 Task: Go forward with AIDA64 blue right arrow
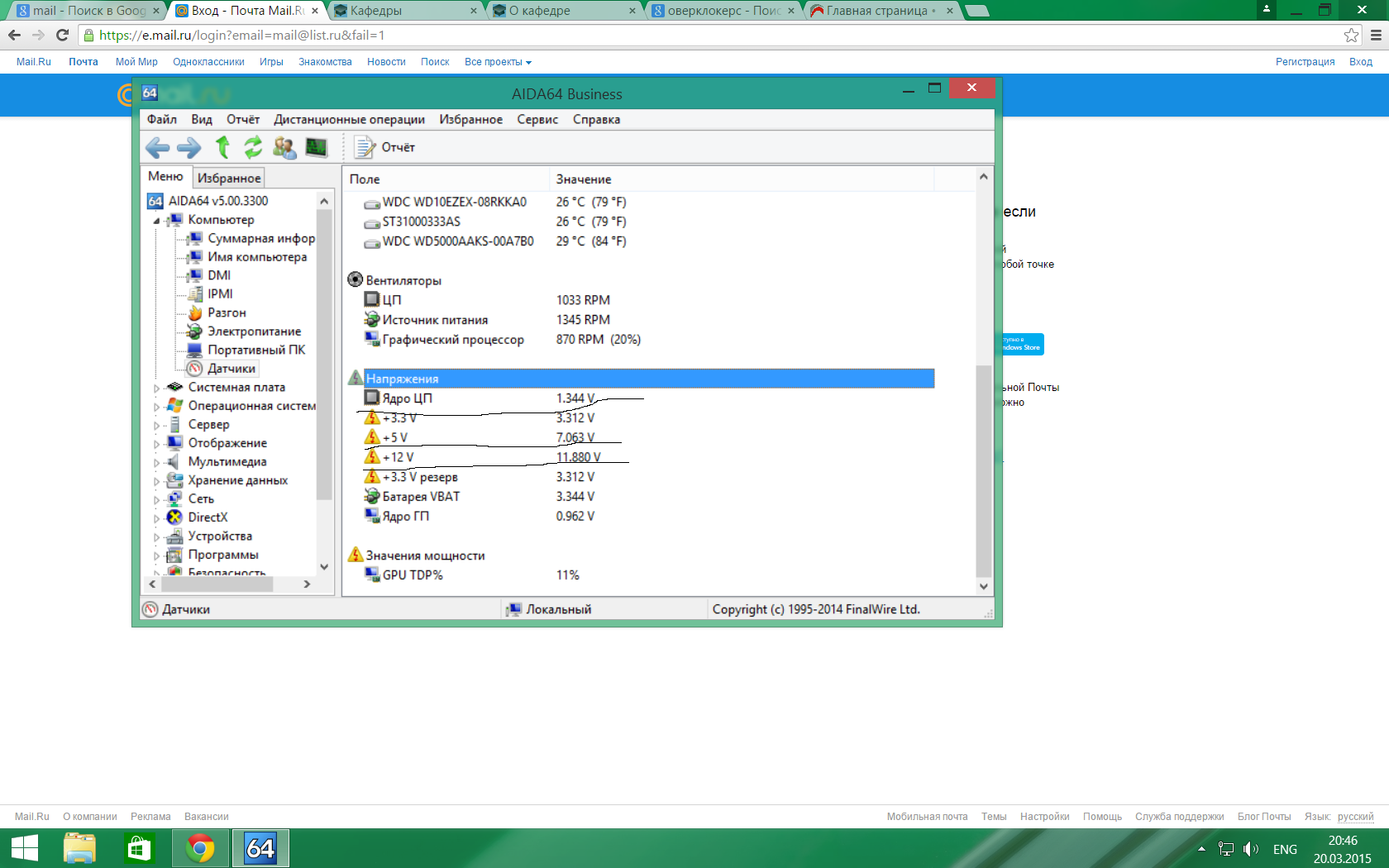pos(189,148)
